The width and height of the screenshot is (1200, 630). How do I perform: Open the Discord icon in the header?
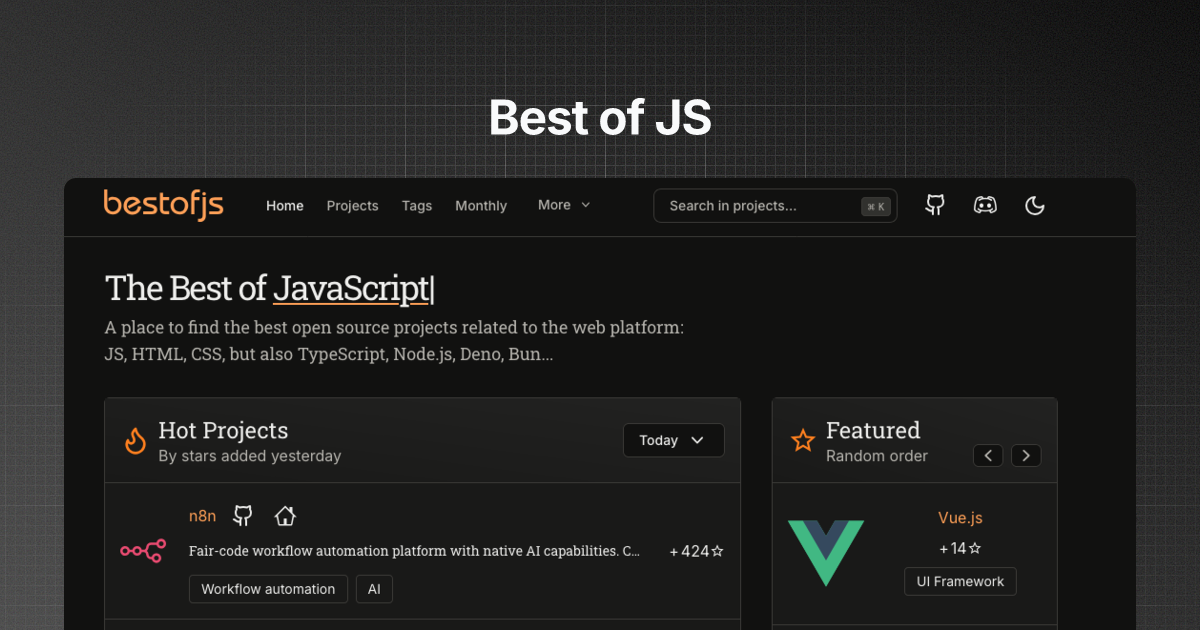pyautogui.click(x=985, y=205)
